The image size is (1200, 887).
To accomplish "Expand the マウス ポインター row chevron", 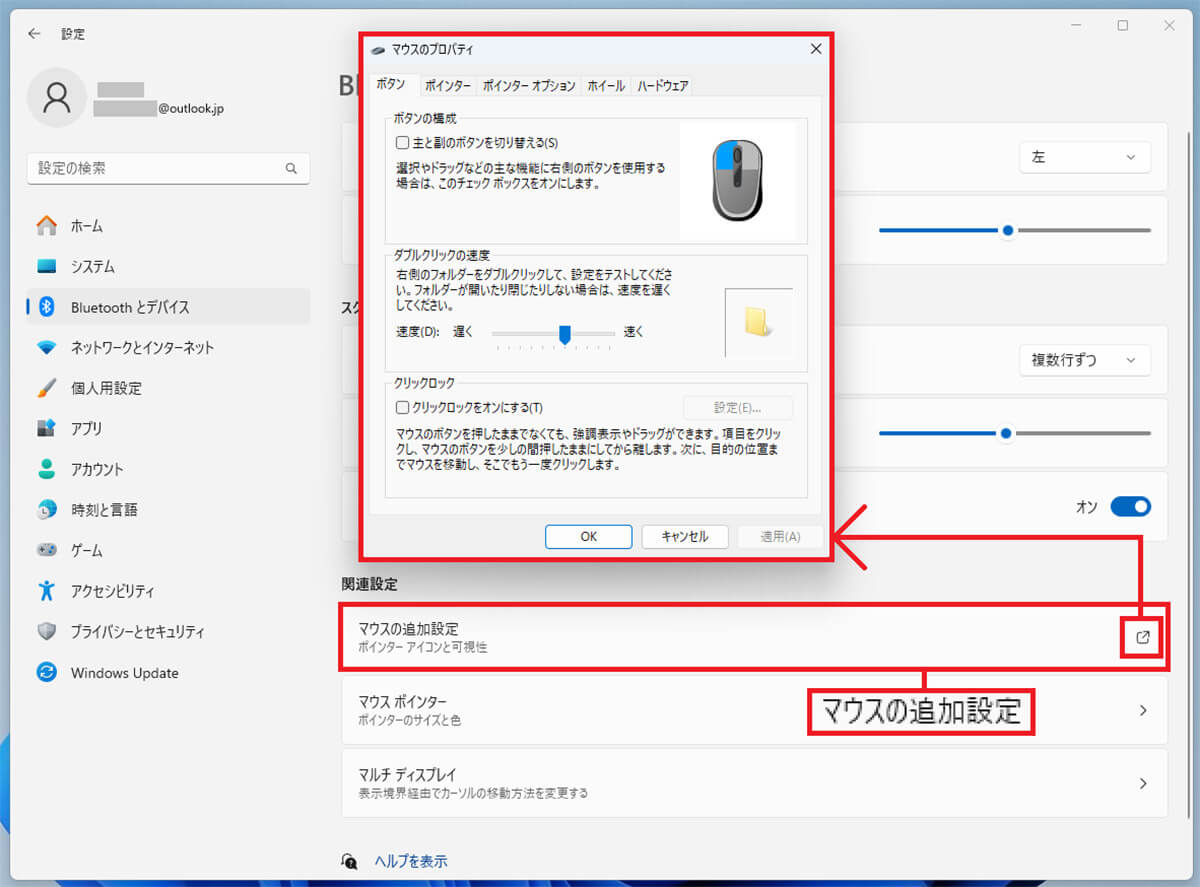I will (x=1143, y=711).
